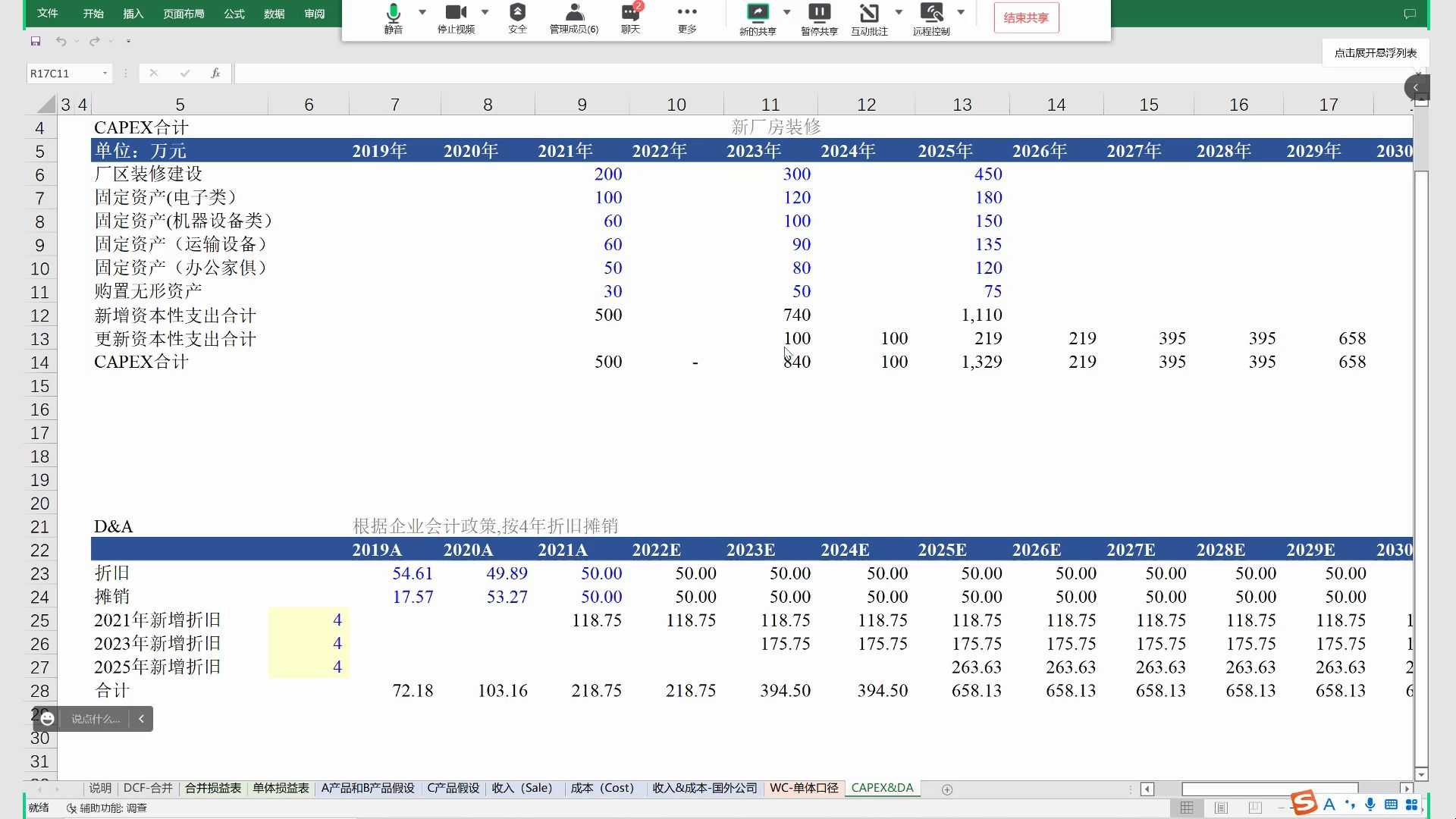
Task: Confirm the formula bar entry
Action: (185, 73)
